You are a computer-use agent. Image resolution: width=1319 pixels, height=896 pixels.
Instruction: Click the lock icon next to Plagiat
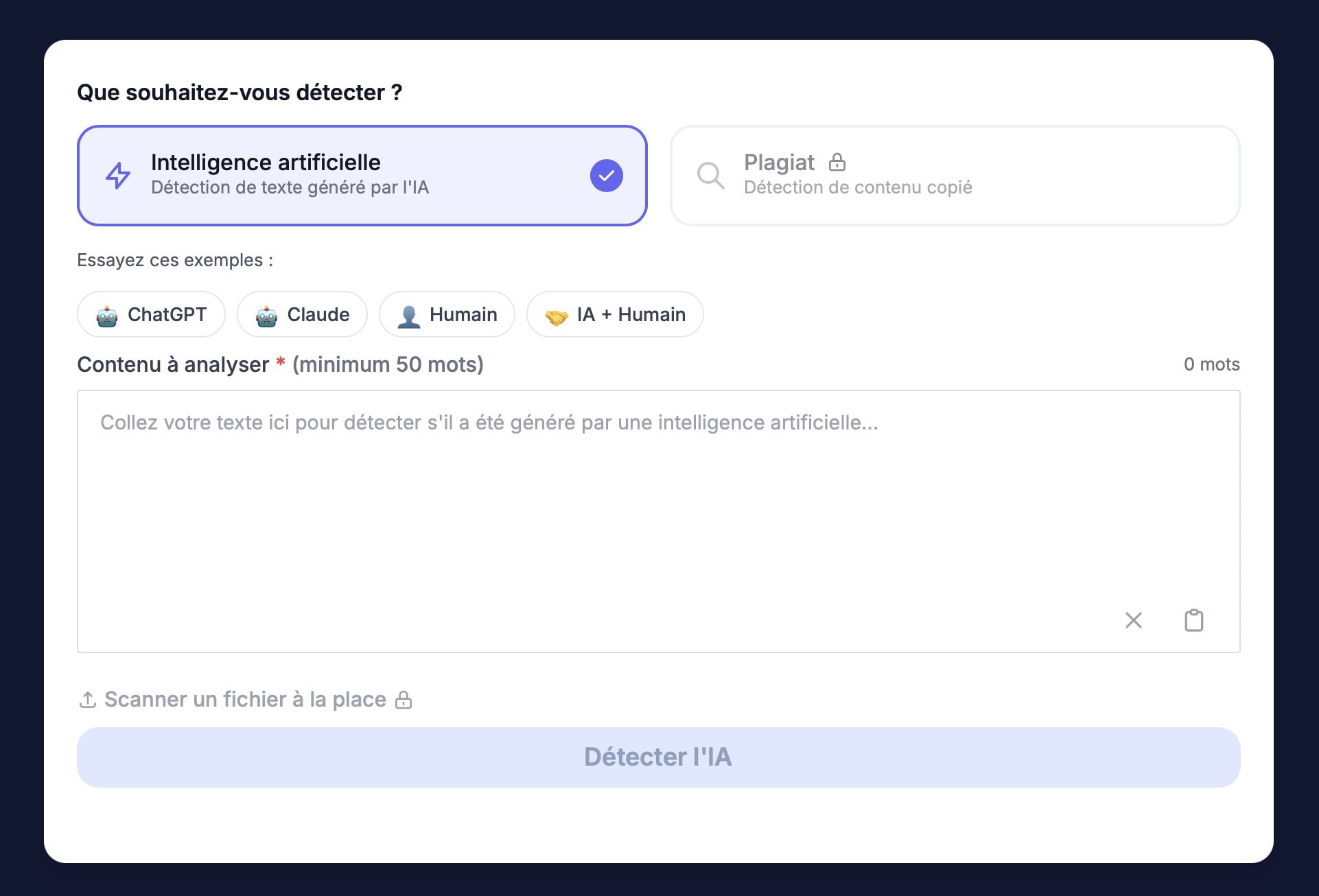point(837,163)
